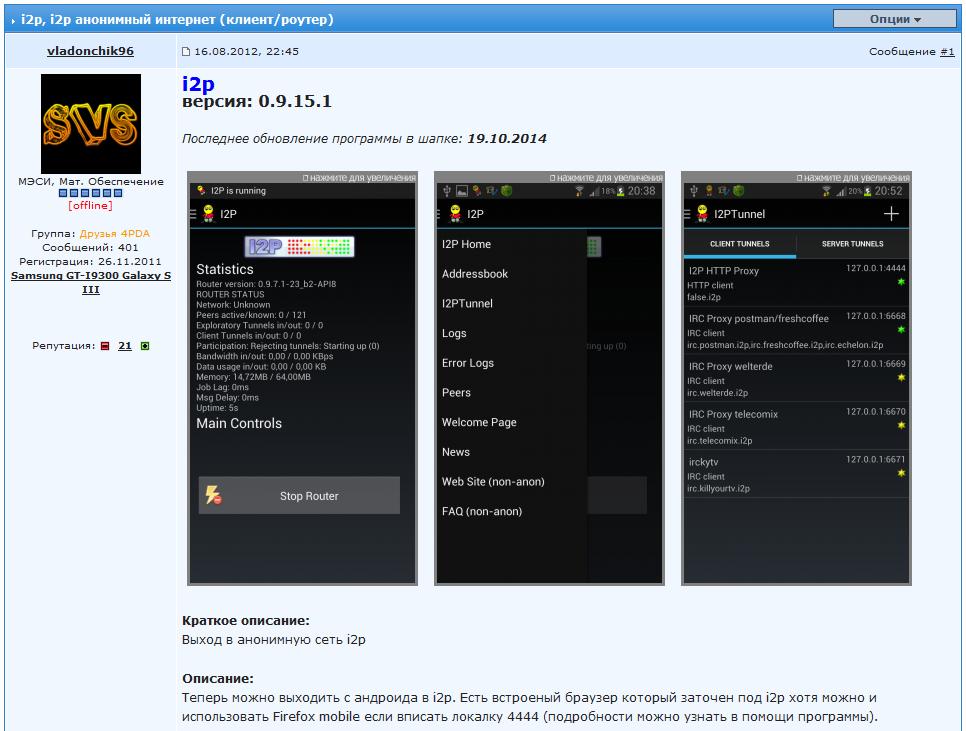Switch to SERVER TUNNELS tab
Viewport: 966px width, 731px height.
(x=853, y=244)
